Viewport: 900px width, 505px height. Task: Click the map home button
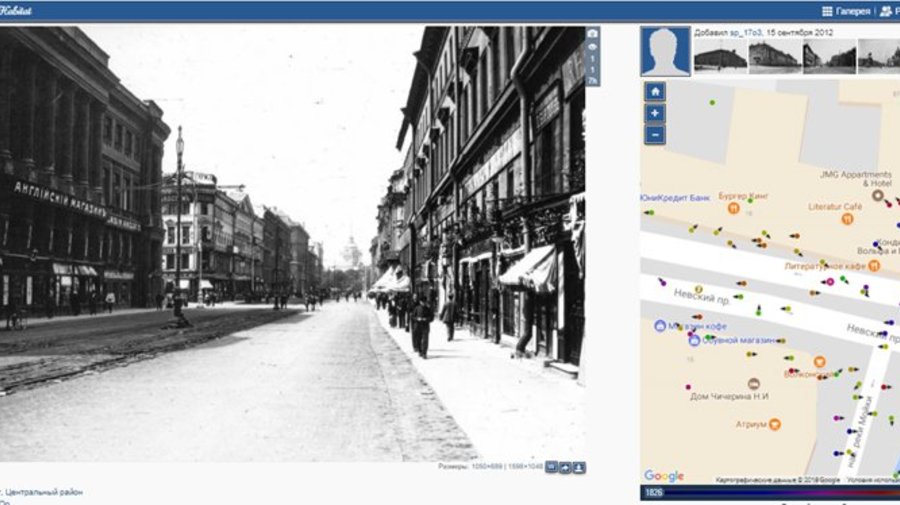(x=655, y=92)
